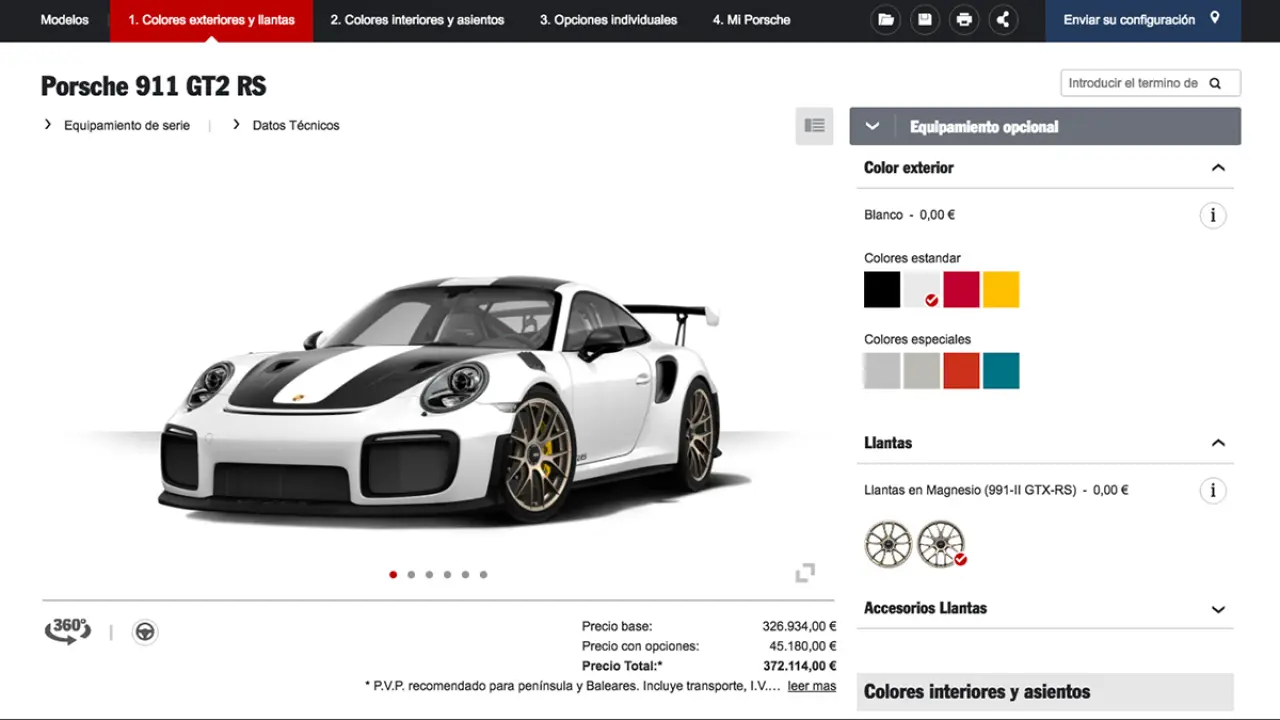Open the 360° view of the car
Viewport: 1280px width, 720px height.
pyautogui.click(x=68, y=631)
